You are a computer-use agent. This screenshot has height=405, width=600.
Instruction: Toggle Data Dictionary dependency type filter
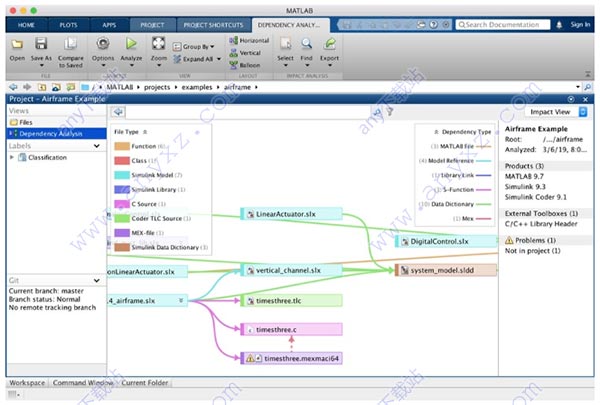[x=455, y=204]
